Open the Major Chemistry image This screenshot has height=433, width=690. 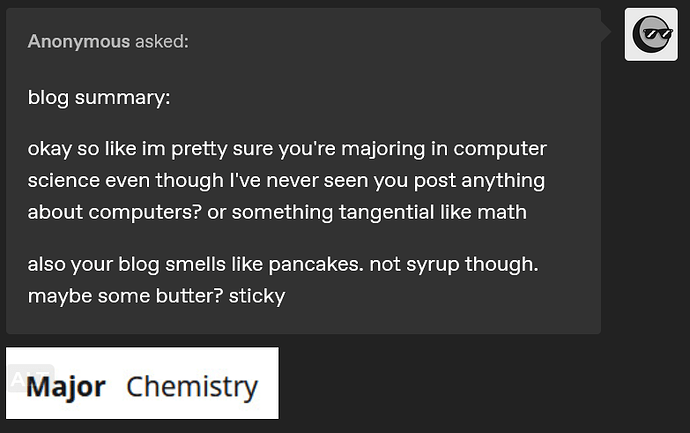point(142,383)
